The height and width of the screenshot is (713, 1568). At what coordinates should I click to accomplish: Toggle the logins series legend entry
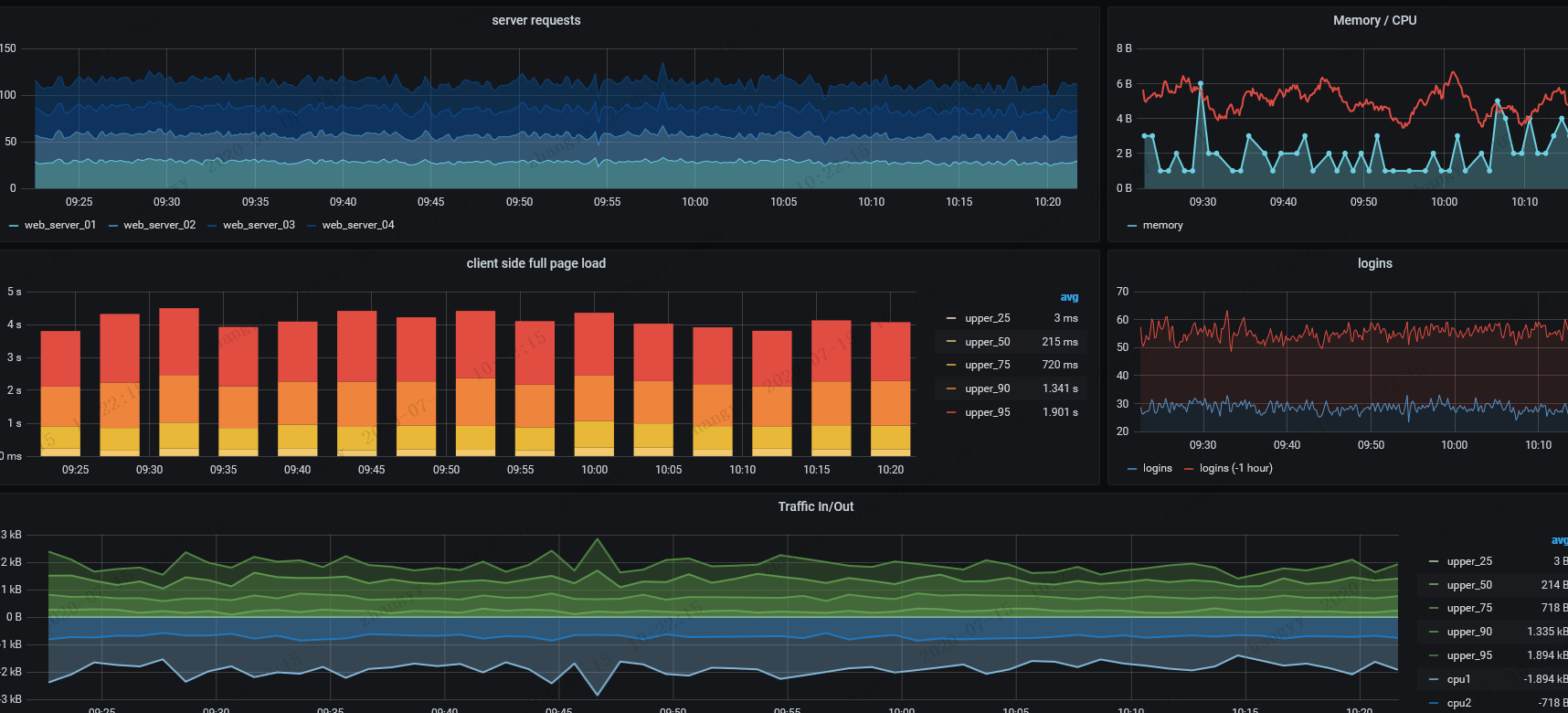click(1157, 468)
